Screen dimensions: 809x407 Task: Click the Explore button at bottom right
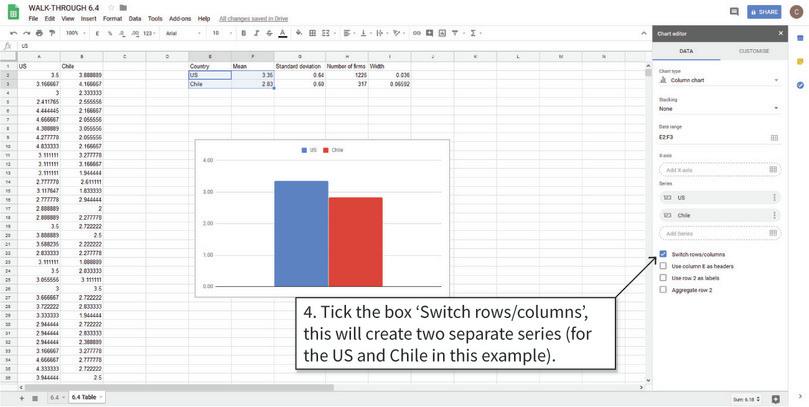click(x=775, y=399)
